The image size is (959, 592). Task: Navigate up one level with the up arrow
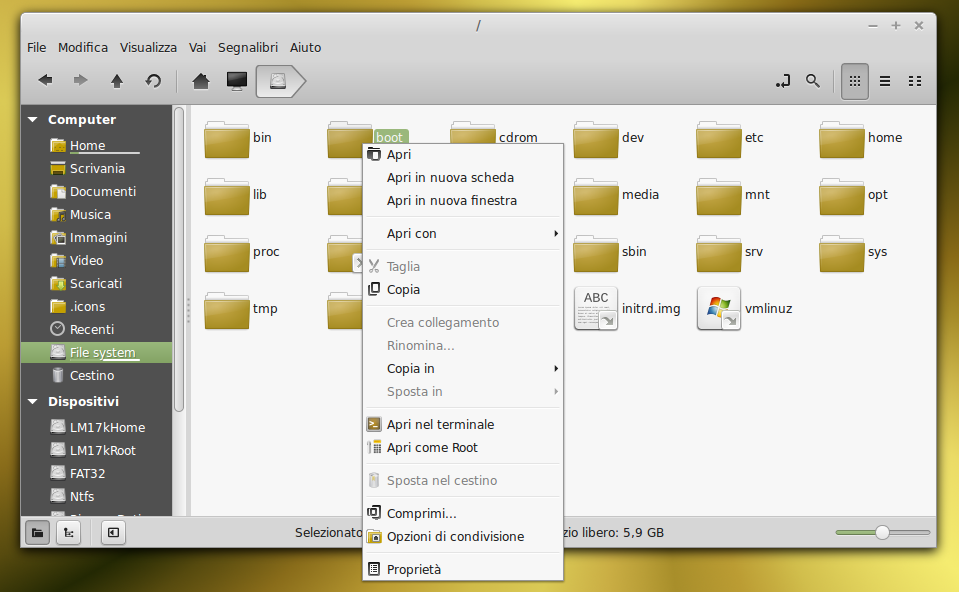click(116, 81)
